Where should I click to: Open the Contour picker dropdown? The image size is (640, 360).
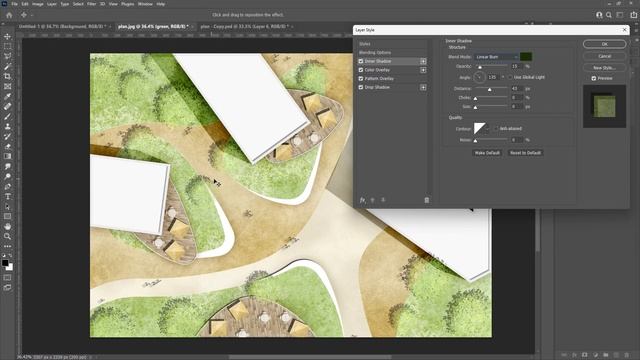pyautogui.click(x=487, y=129)
